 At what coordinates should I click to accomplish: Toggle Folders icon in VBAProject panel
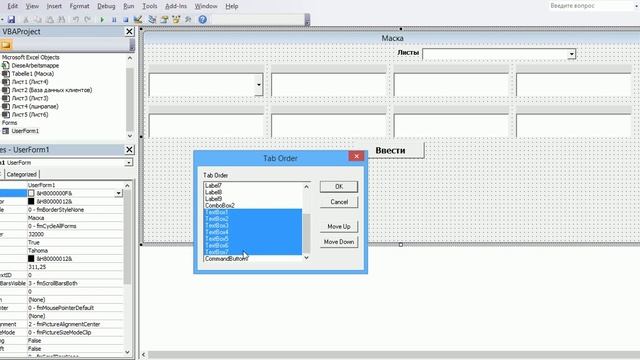click(x=6, y=45)
